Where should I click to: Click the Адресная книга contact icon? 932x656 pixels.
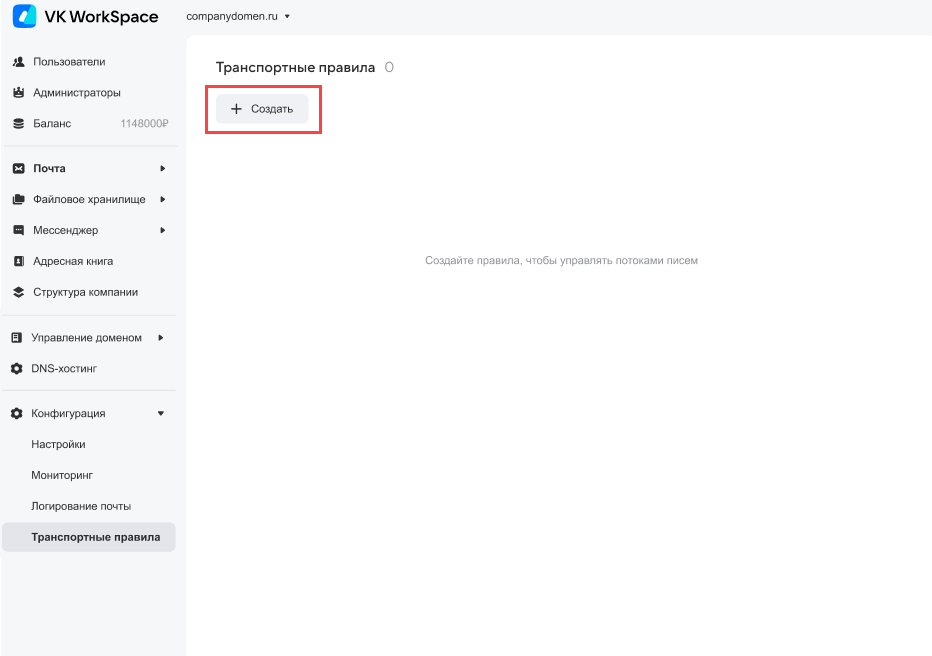pyautogui.click(x=18, y=262)
